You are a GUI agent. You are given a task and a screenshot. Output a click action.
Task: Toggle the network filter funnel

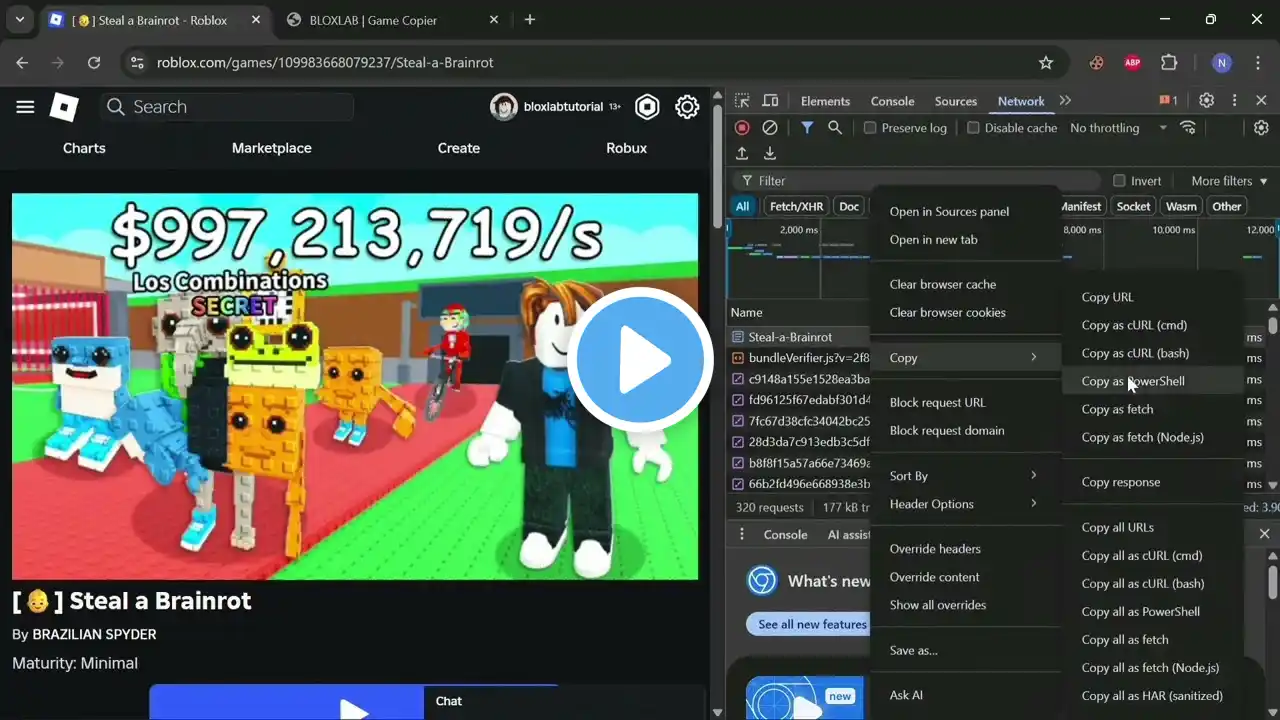coord(807,128)
